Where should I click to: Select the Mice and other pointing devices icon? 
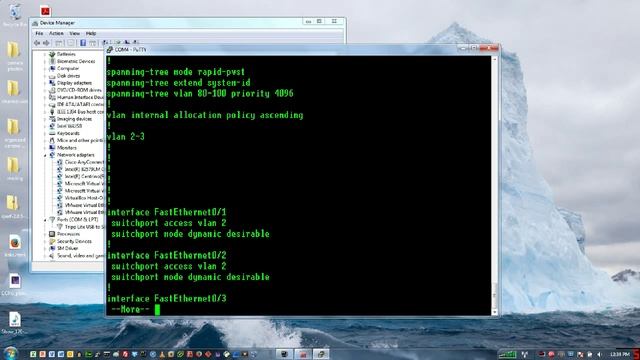coord(52,140)
